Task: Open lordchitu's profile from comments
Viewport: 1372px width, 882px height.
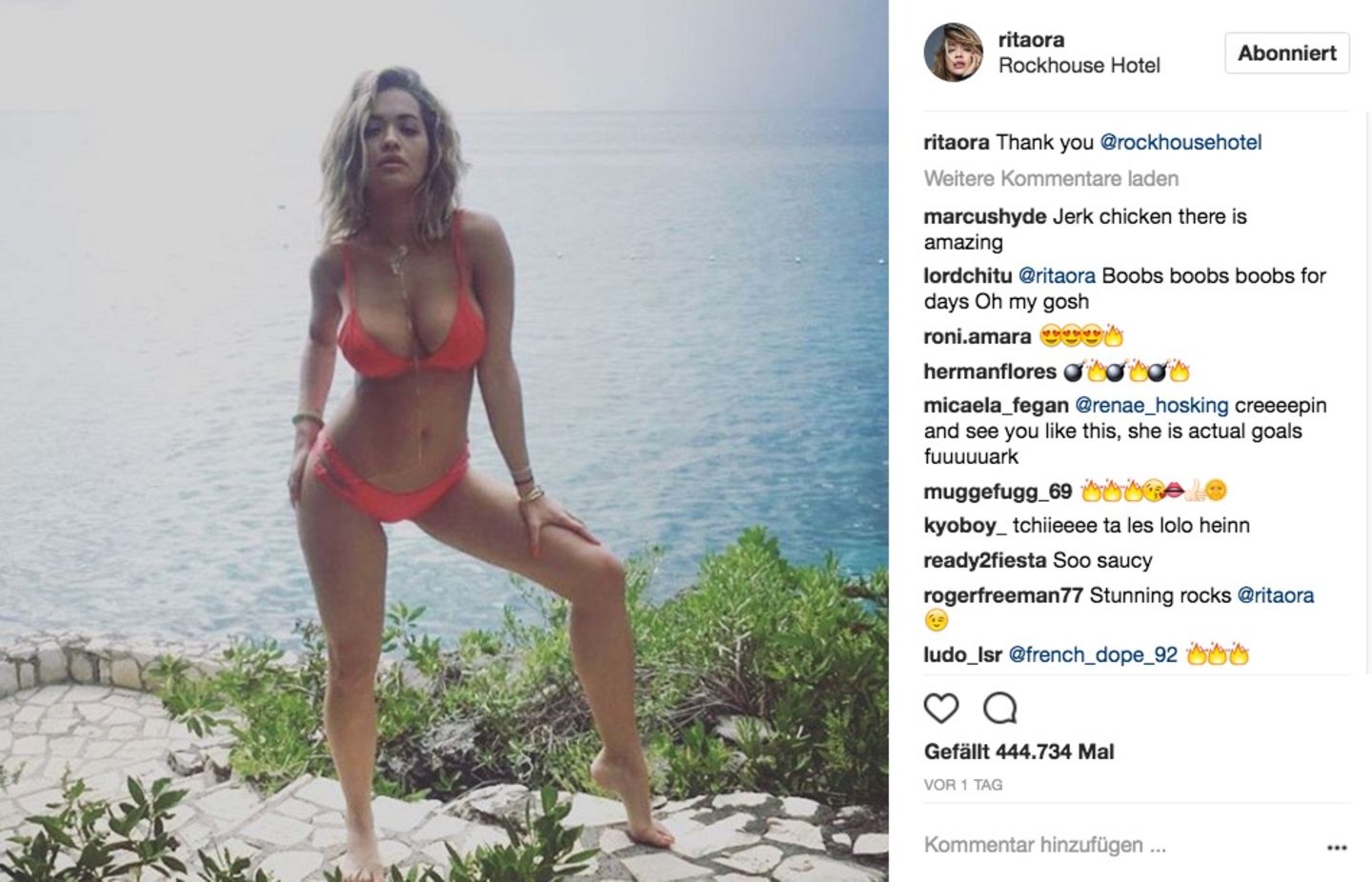Action: click(x=968, y=276)
